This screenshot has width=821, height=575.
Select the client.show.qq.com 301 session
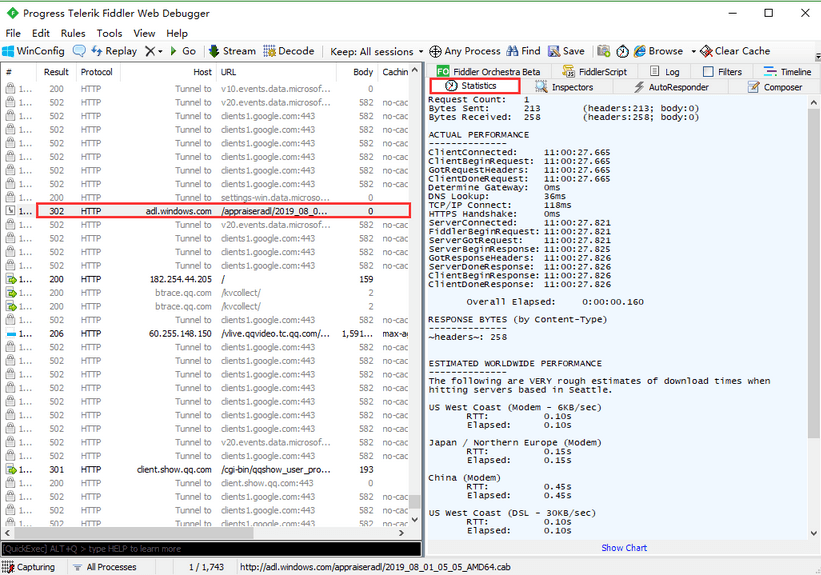click(206, 470)
